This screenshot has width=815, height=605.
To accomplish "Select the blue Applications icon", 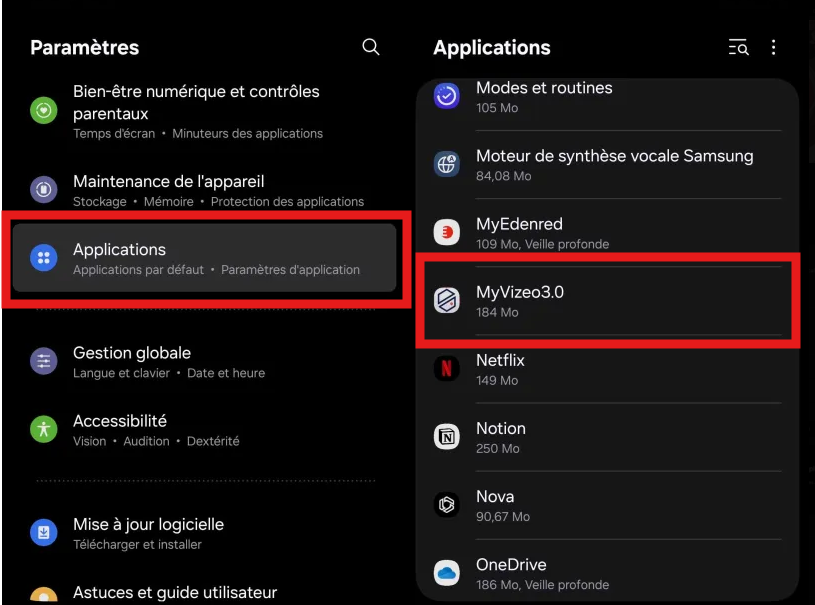I will 44,258.
